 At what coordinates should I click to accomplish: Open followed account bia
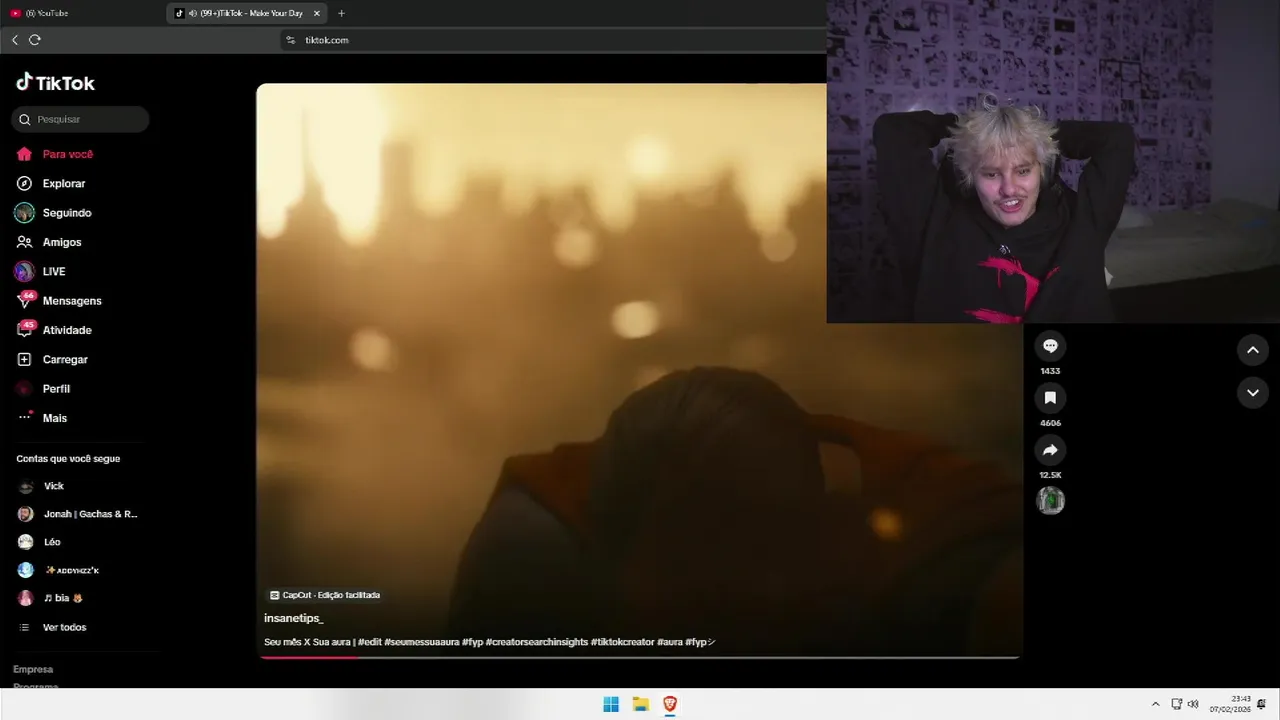pyautogui.click(x=62, y=598)
